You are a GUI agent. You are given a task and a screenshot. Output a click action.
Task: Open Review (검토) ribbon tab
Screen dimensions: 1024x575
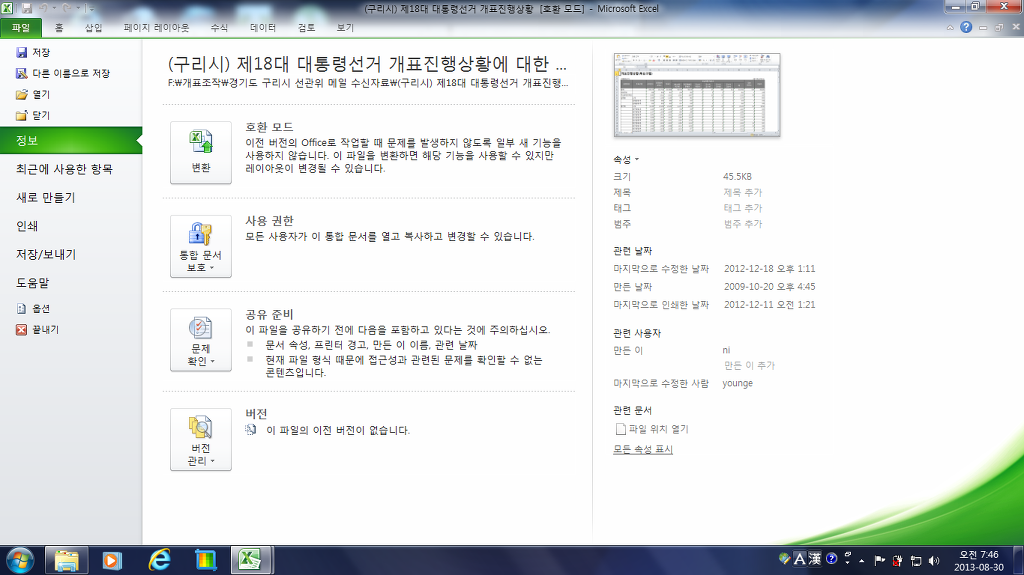tap(306, 27)
